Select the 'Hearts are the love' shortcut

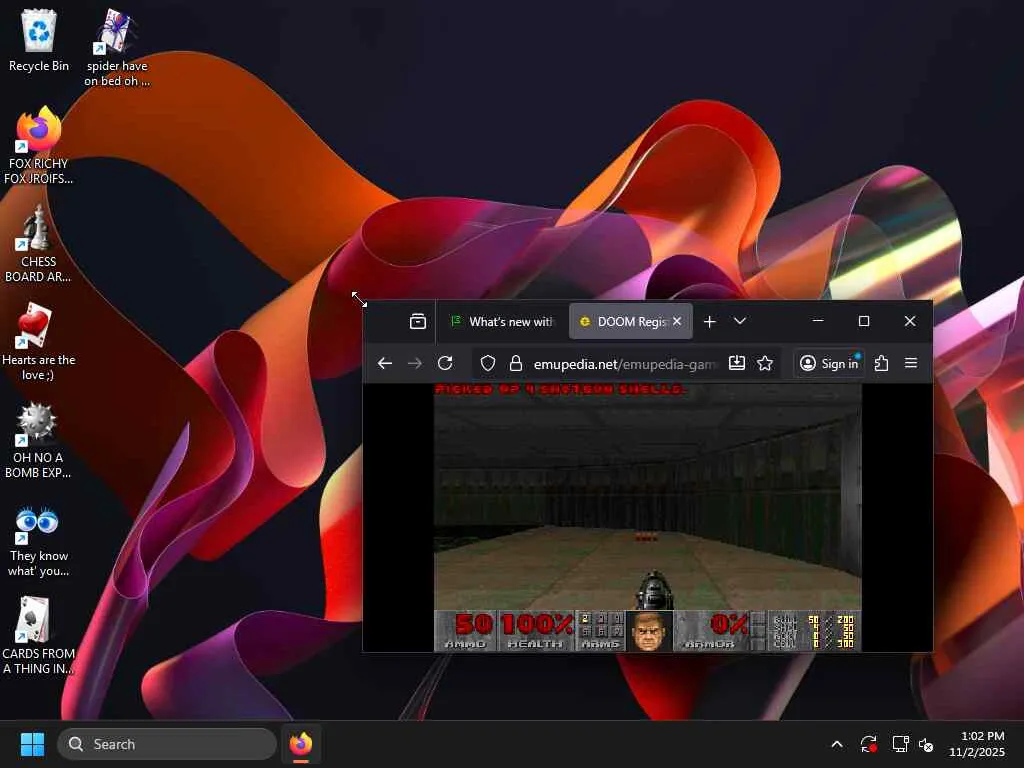39,342
